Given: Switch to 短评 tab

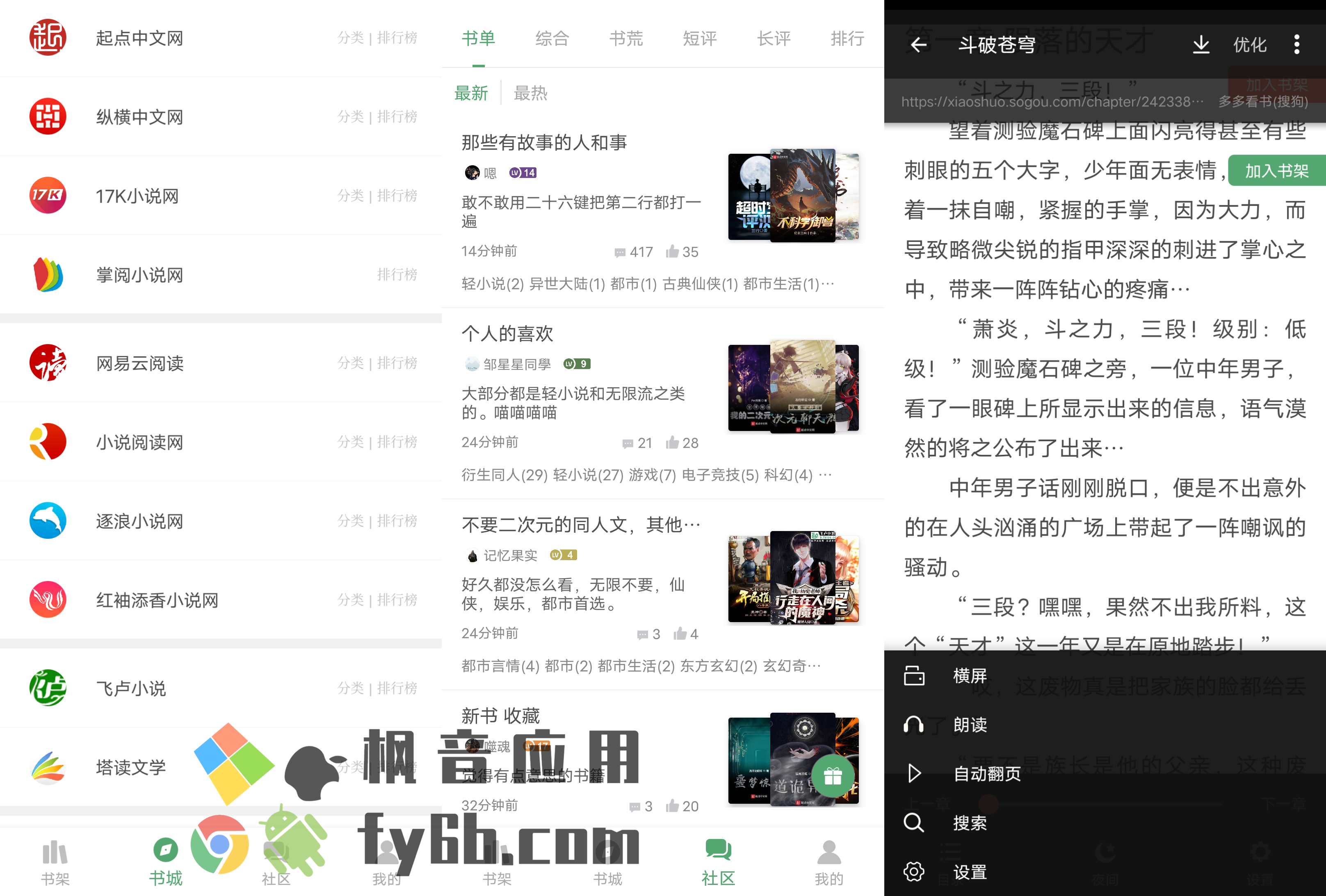Looking at the screenshot, I should [x=700, y=38].
